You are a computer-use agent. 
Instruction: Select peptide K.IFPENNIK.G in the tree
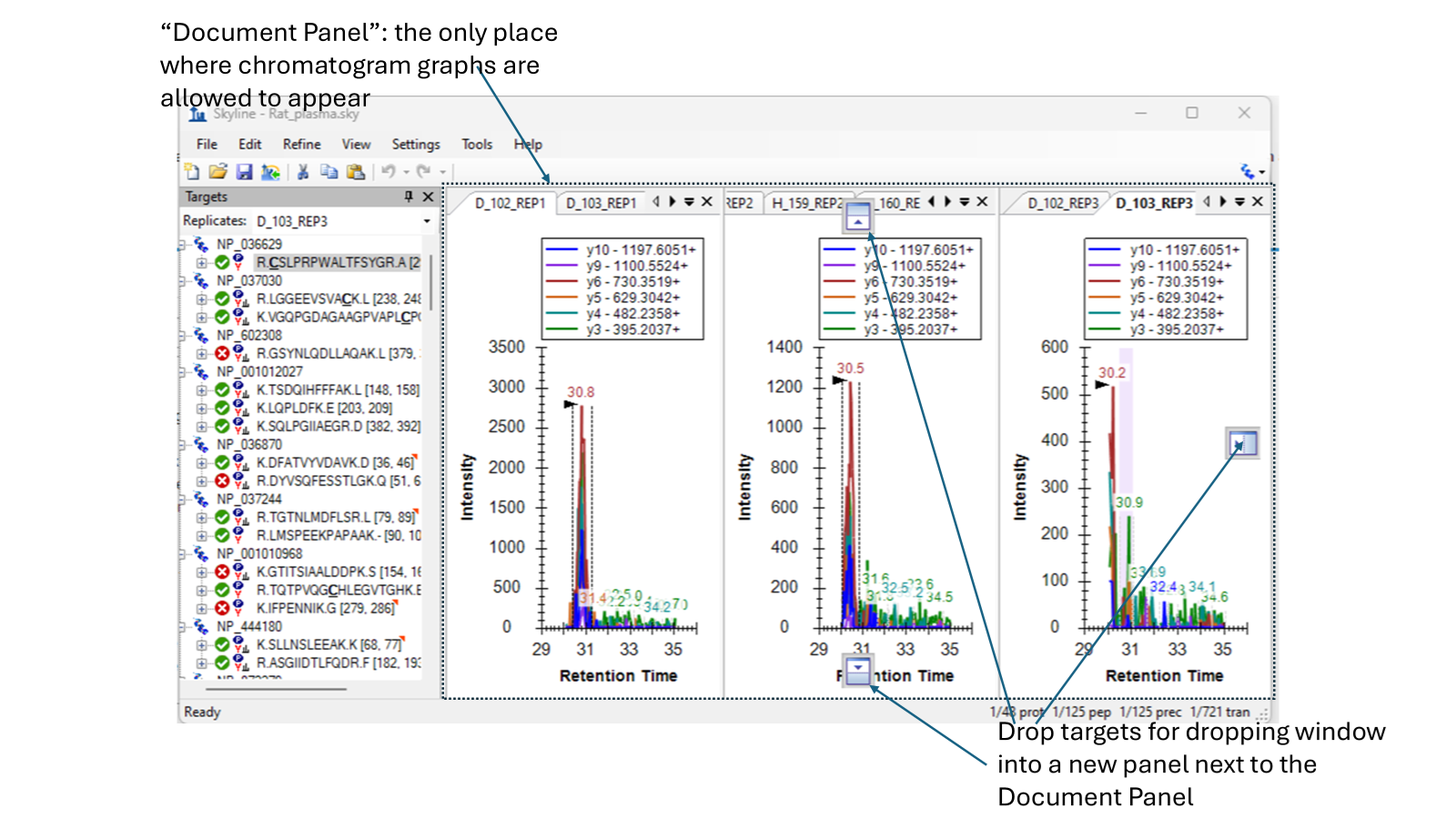click(325, 608)
